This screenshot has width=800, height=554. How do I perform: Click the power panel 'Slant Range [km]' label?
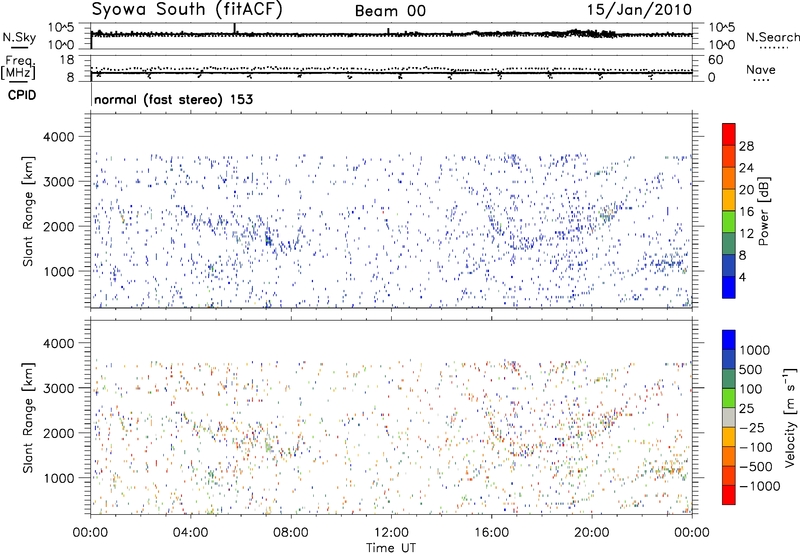tap(28, 211)
